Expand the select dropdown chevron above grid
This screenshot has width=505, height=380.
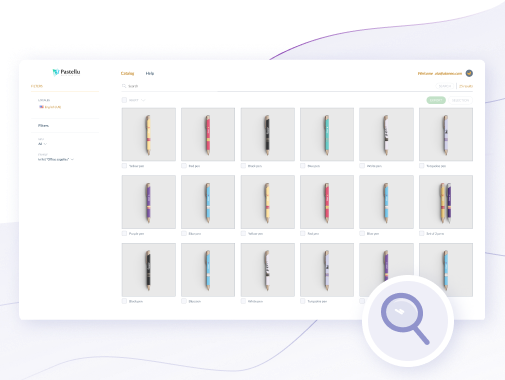click(143, 100)
